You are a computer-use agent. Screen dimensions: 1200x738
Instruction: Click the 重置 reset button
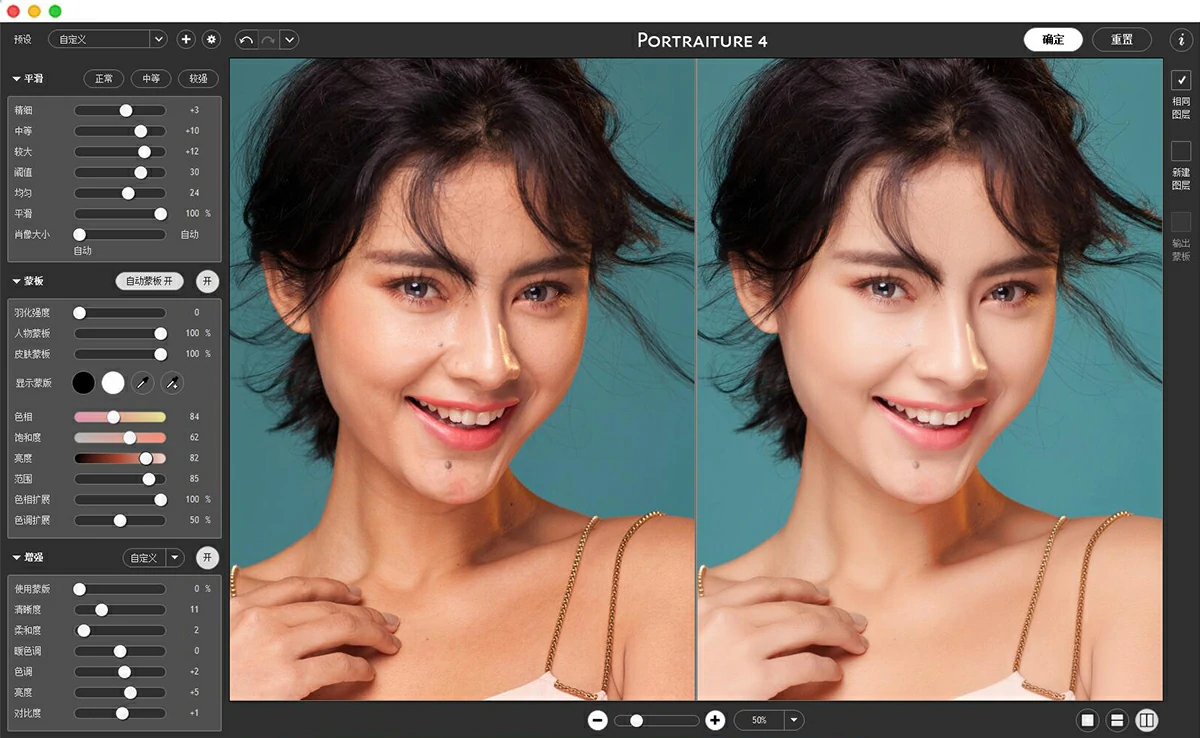point(1121,40)
